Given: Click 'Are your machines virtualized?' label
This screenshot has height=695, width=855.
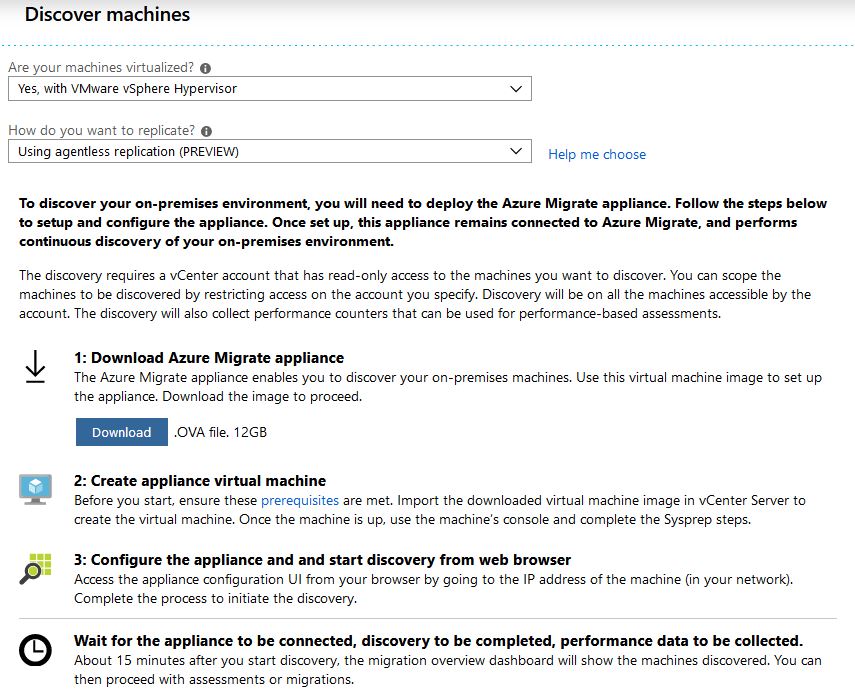Looking at the screenshot, I should coord(101,68).
